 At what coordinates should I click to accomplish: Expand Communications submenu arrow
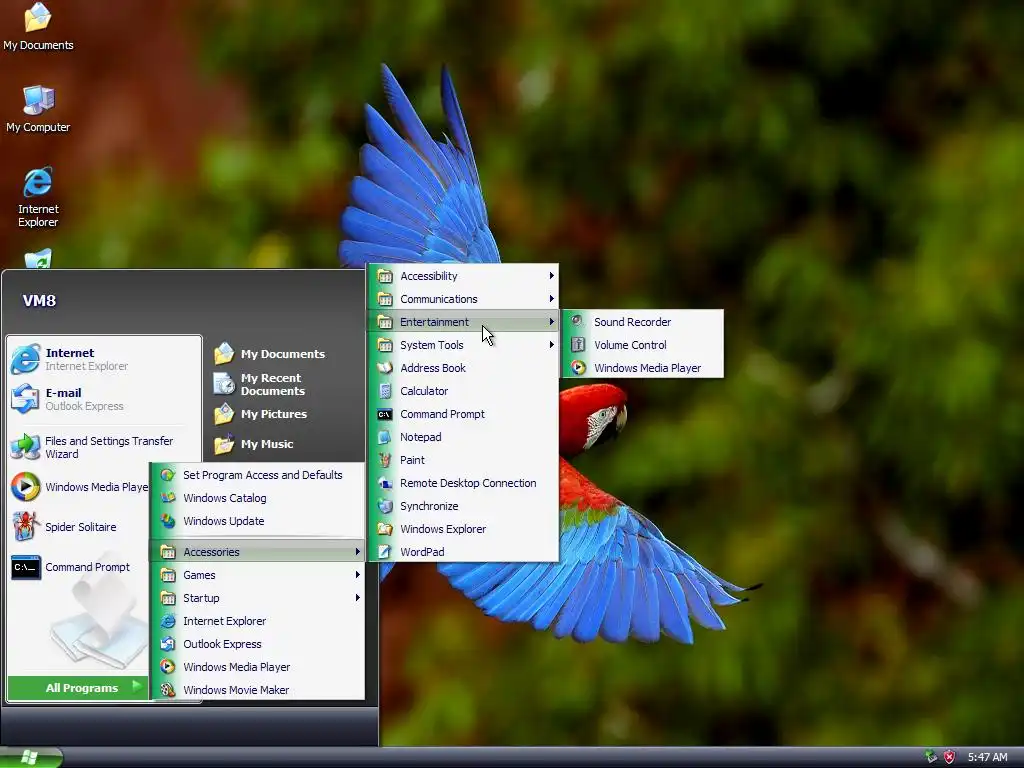[x=551, y=298]
